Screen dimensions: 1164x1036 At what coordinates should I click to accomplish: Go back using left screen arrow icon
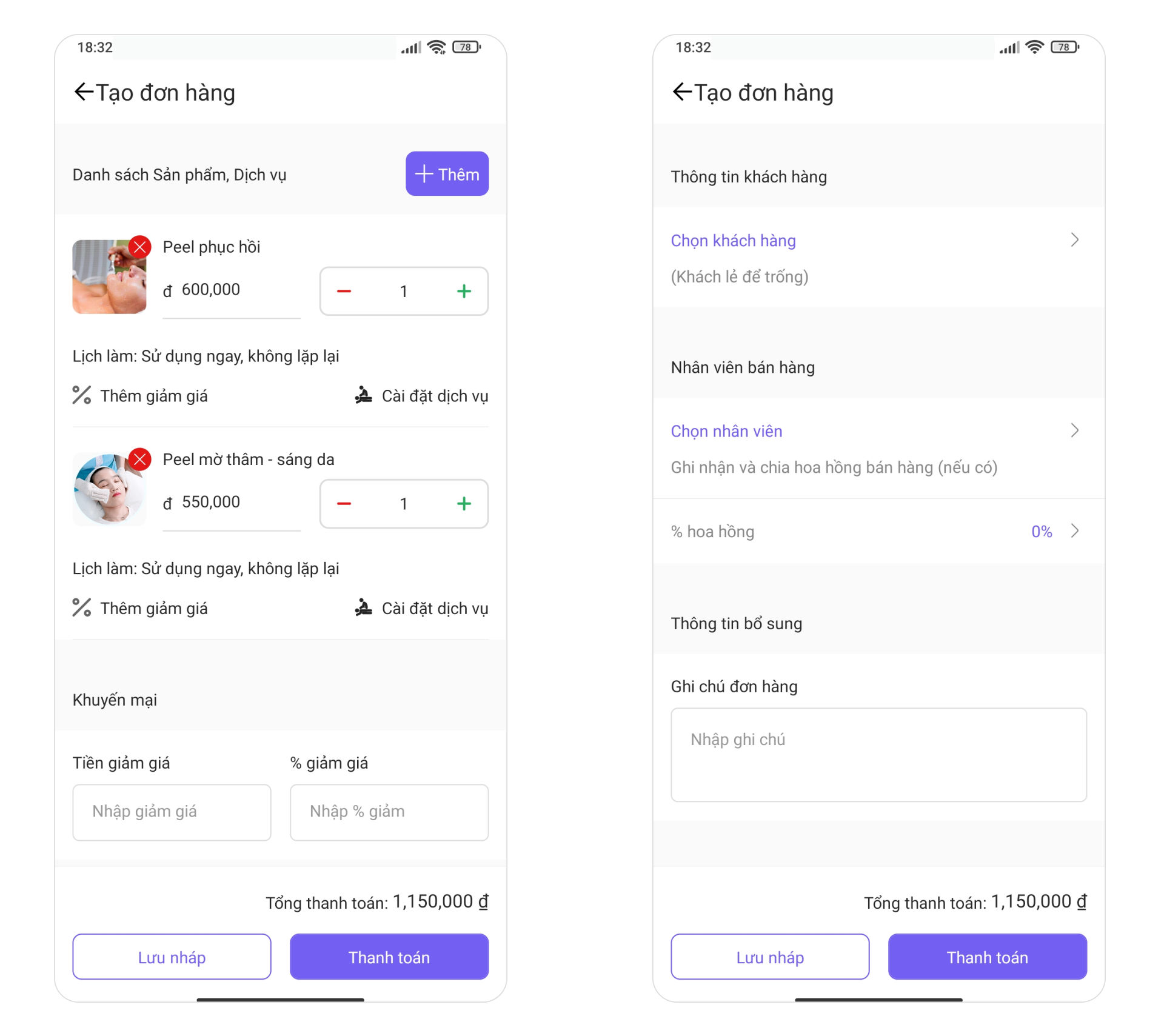(x=84, y=92)
